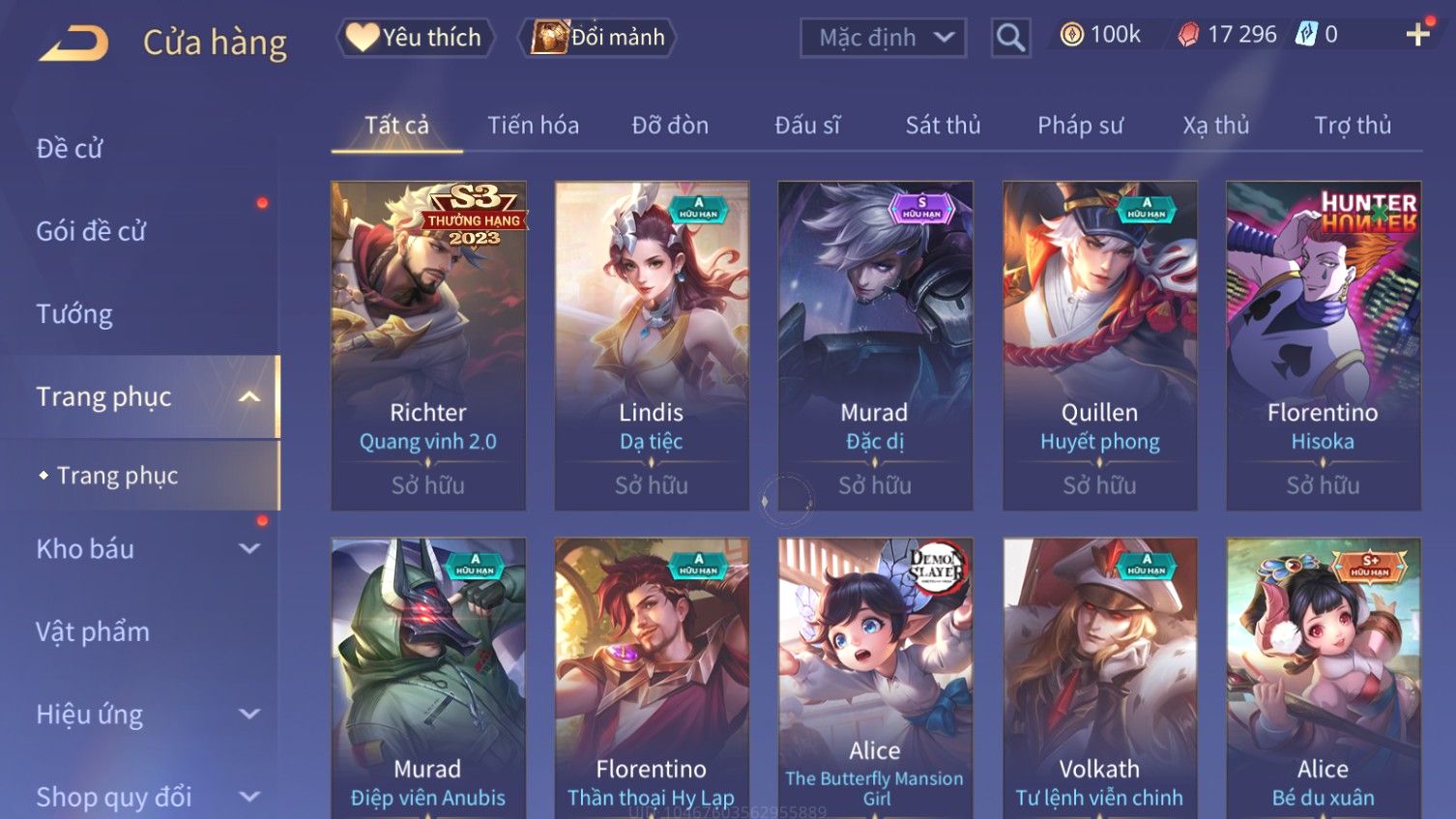Select the Tiến hóa tab
This screenshot has width=1456, height=819.
pos(533,125)
